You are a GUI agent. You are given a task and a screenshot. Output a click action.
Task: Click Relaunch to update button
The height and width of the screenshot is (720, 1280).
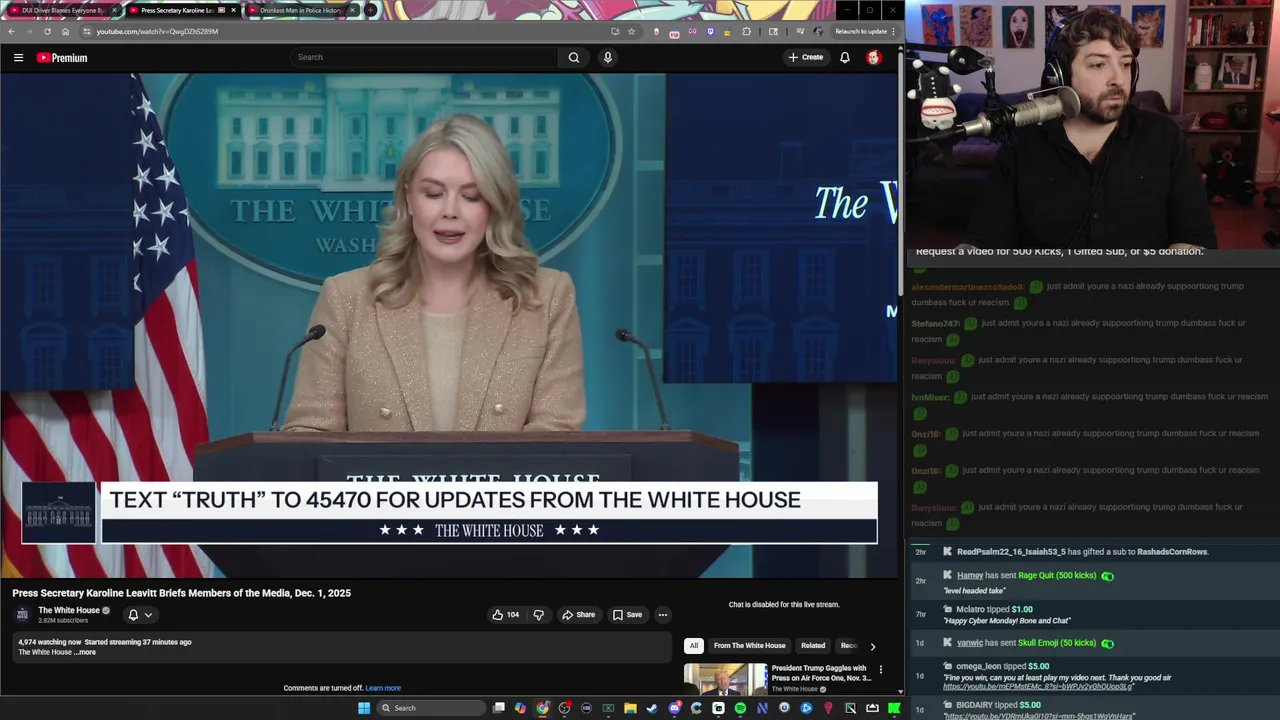[x=860, y=31]
